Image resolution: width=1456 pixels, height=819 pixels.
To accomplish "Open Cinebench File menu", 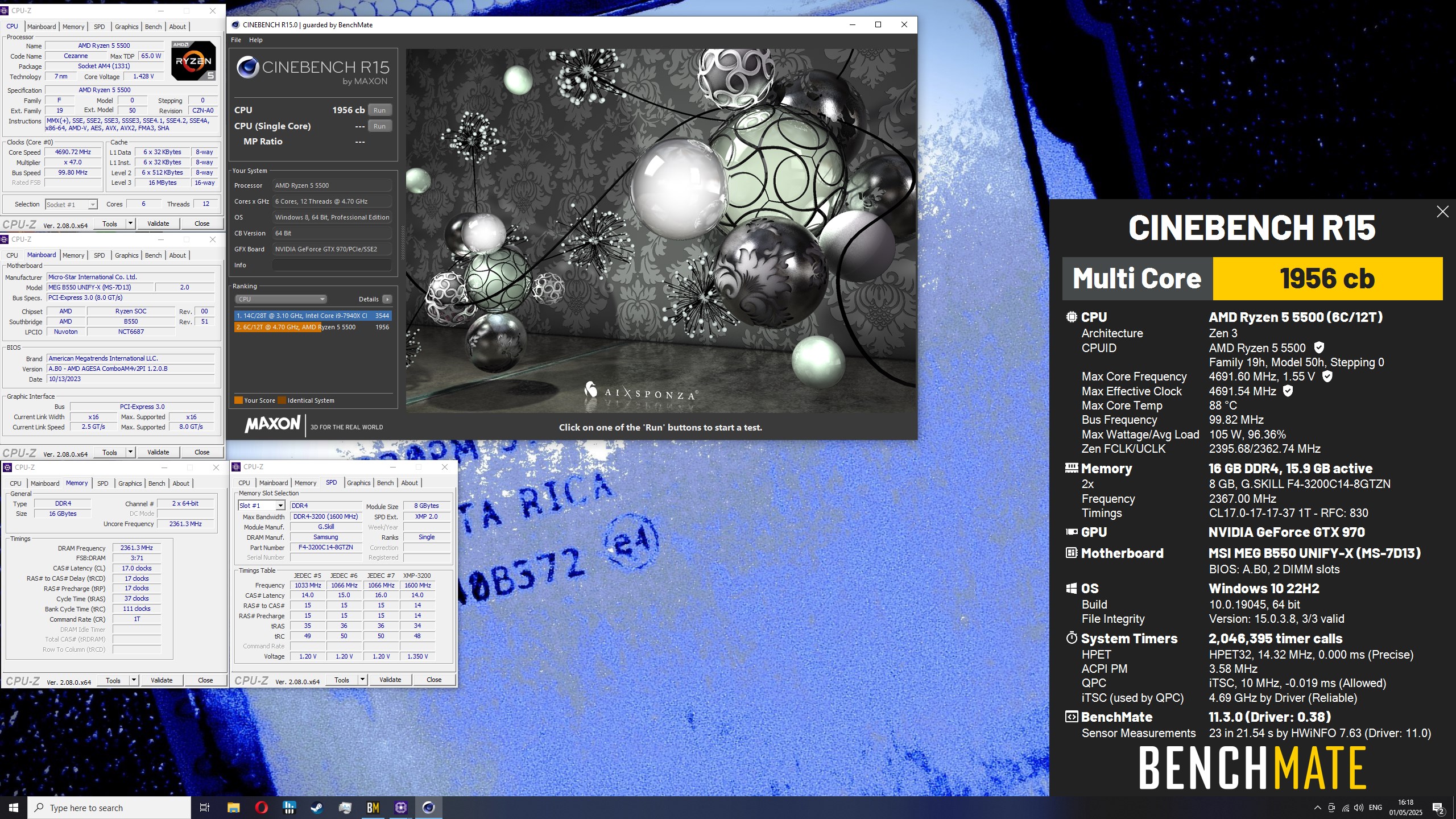I will click(236, 40).
